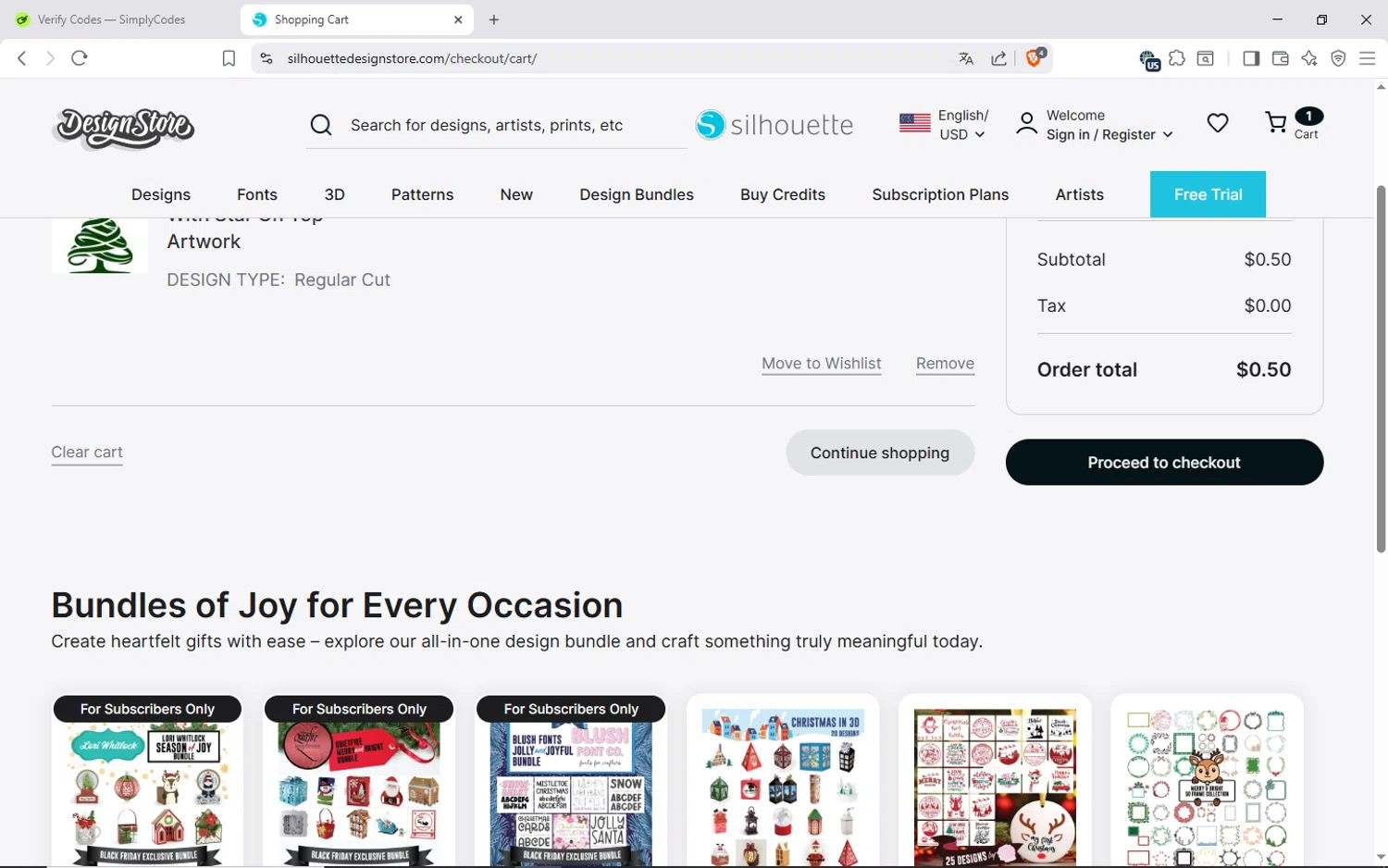Open the VPN shield icon
1388x868 pixels.
coord(1338,58)
